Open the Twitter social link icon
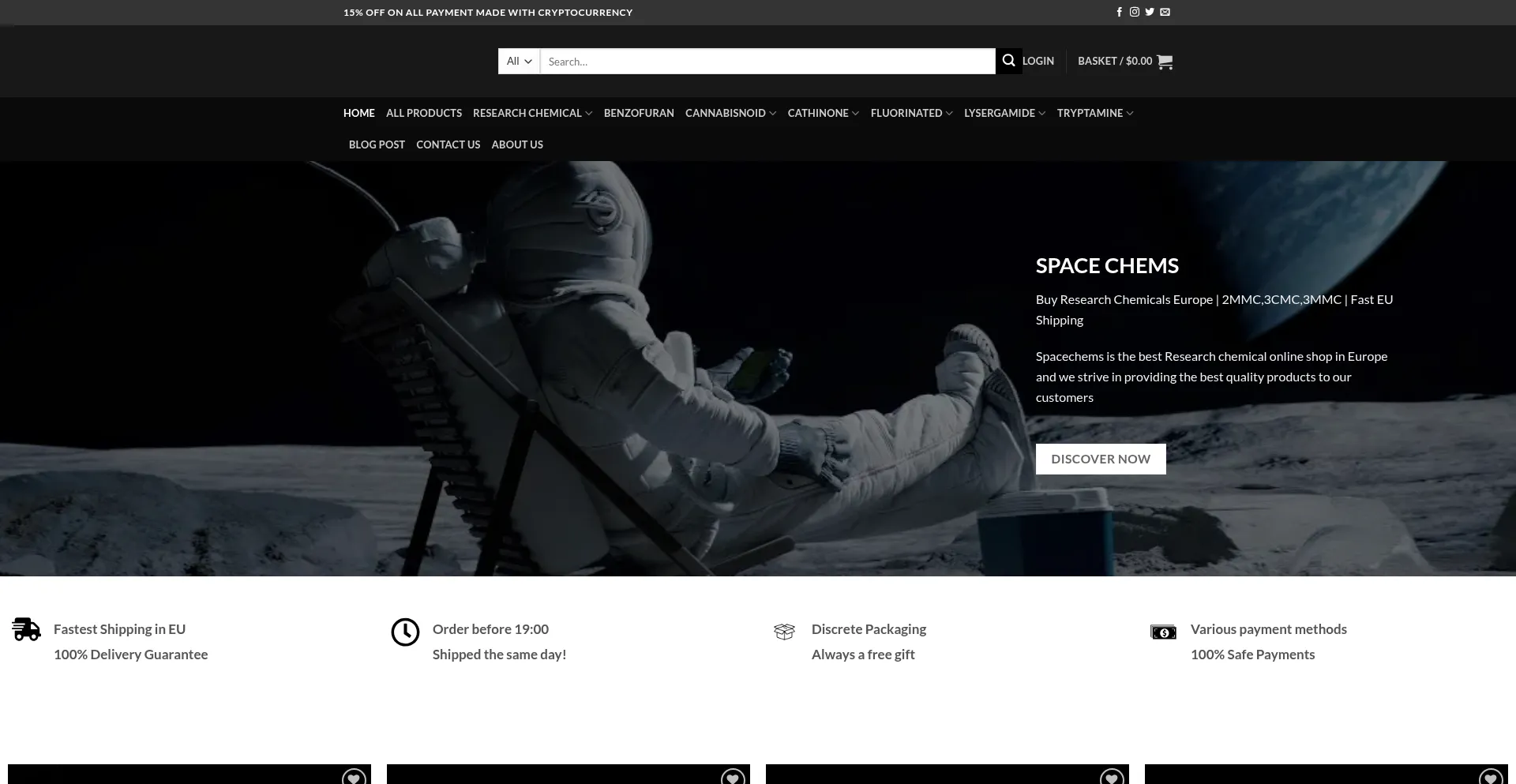This screenshot has width=1516, height=784. tap(1150, 12)
